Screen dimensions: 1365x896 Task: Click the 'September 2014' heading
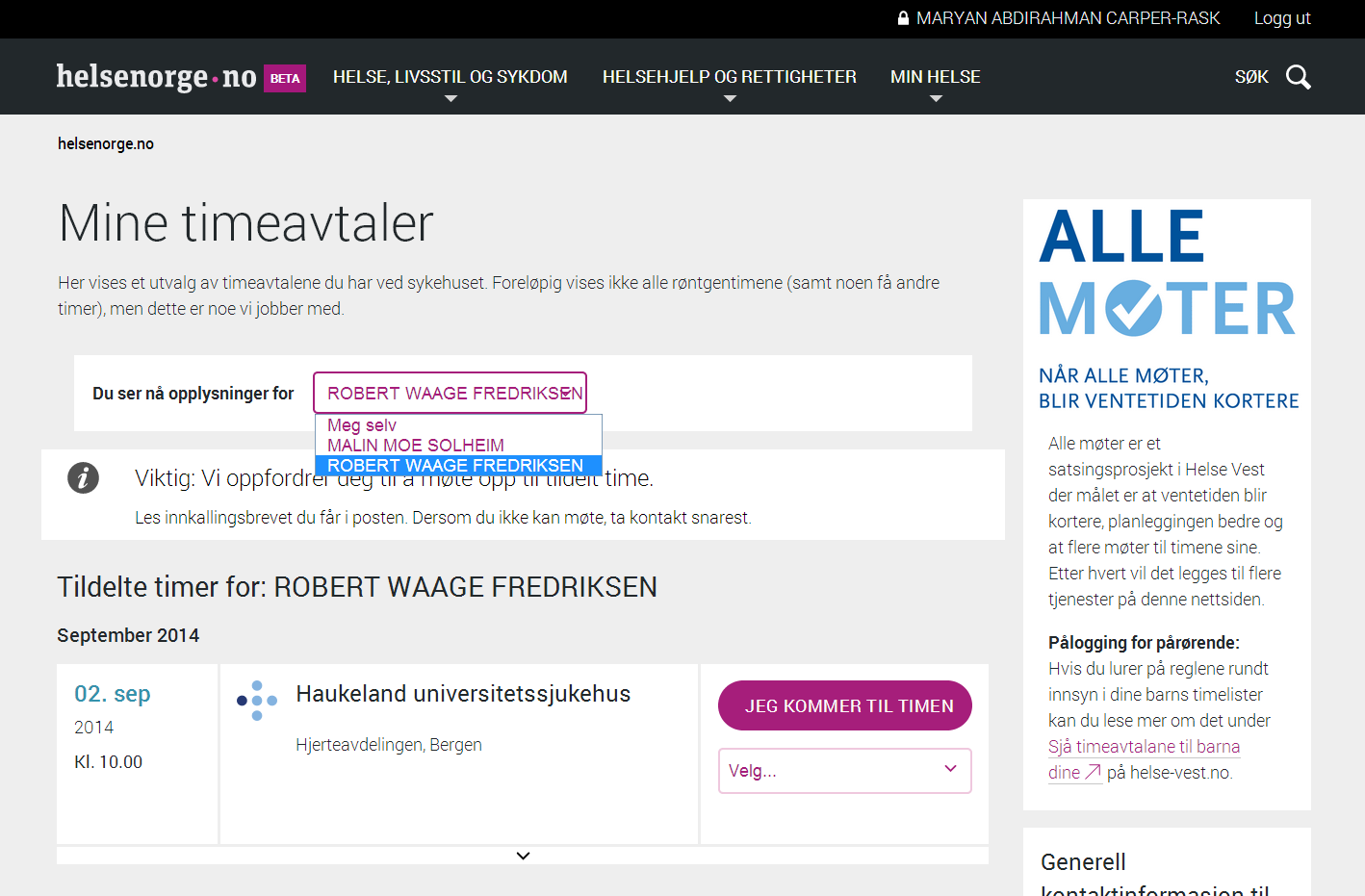pyautogui.click(x=128, y=635)
